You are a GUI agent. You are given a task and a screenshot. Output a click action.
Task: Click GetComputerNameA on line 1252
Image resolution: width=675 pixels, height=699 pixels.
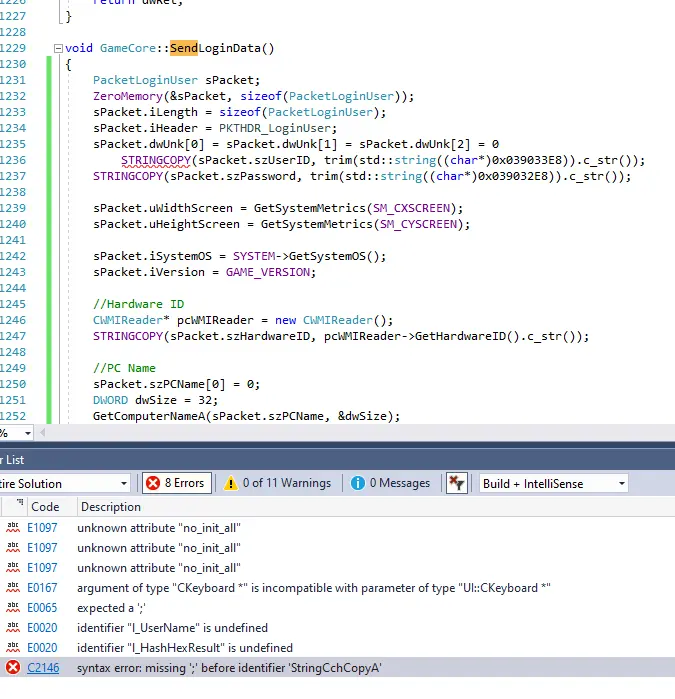149,416
